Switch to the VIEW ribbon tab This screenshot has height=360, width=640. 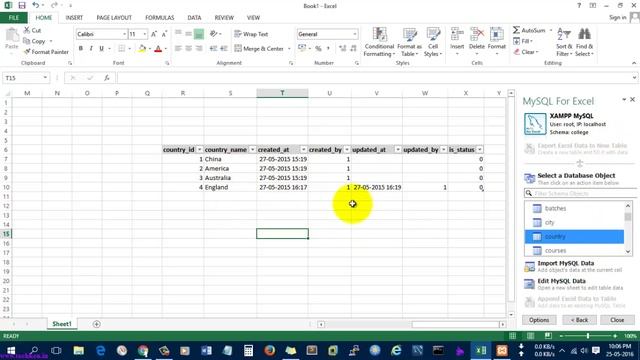click(253, 18)
